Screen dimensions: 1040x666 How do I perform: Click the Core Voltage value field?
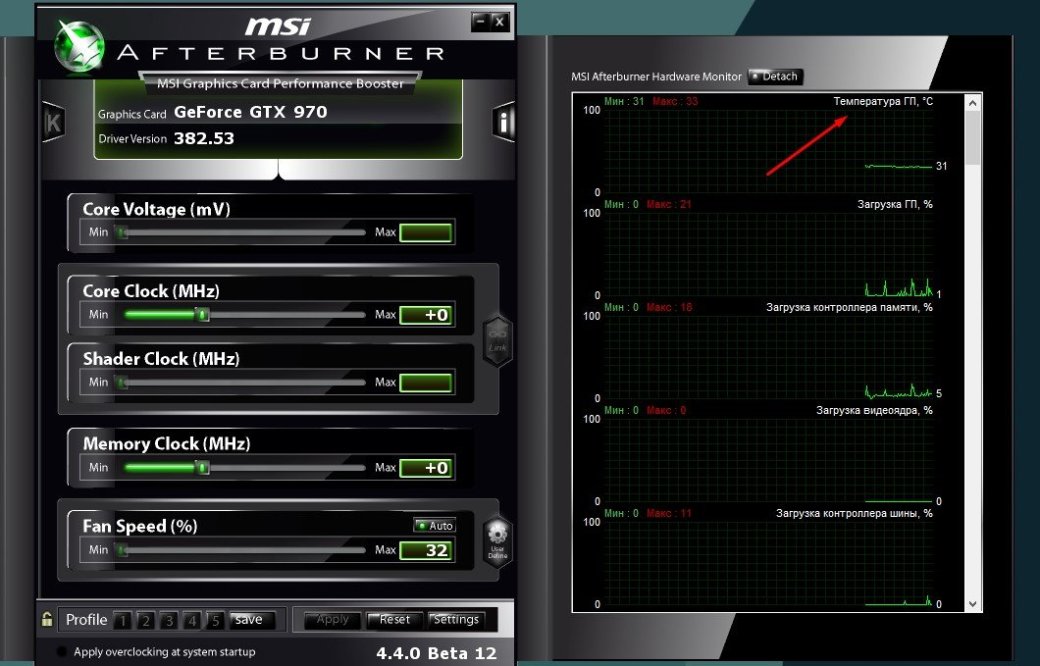[x=426, y=233]
